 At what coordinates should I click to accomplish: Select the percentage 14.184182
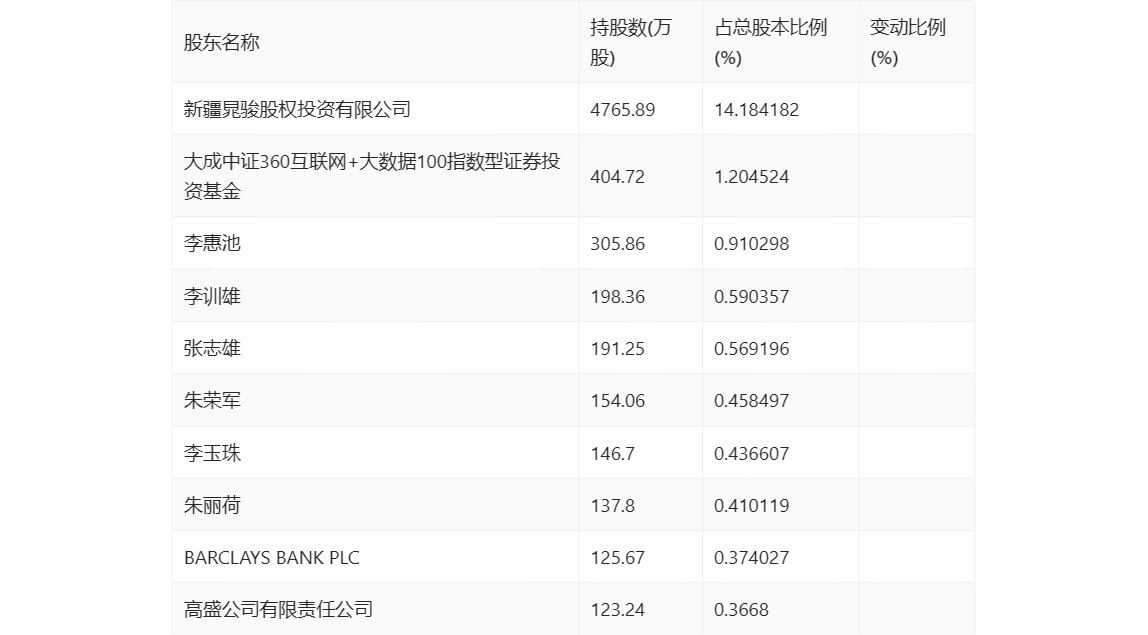[x=756, y=110]
